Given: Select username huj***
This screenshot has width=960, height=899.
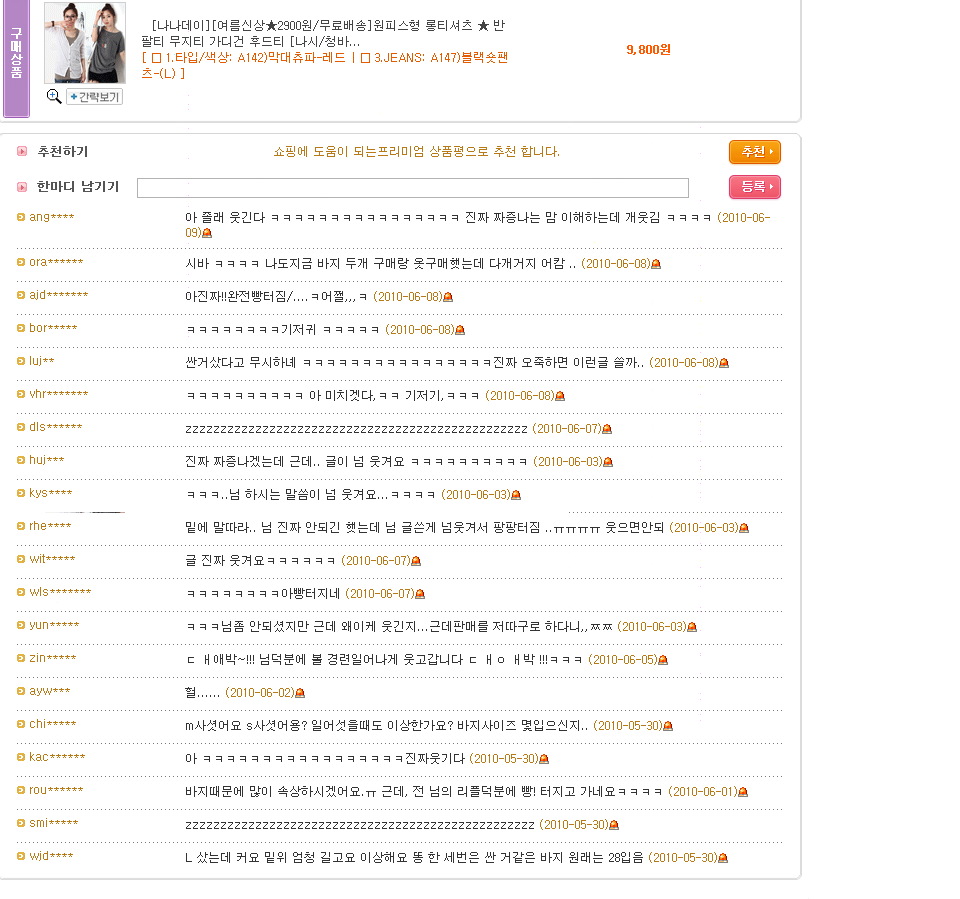Looking at the screenshot, I should tap(47, 461).
